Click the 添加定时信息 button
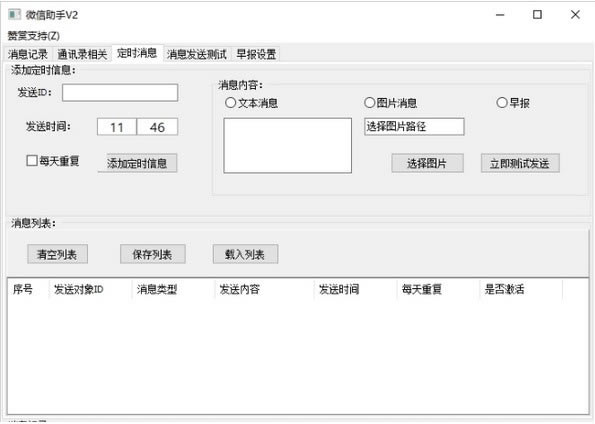Viewport: 595px width, 424px height. coord(137,163)
